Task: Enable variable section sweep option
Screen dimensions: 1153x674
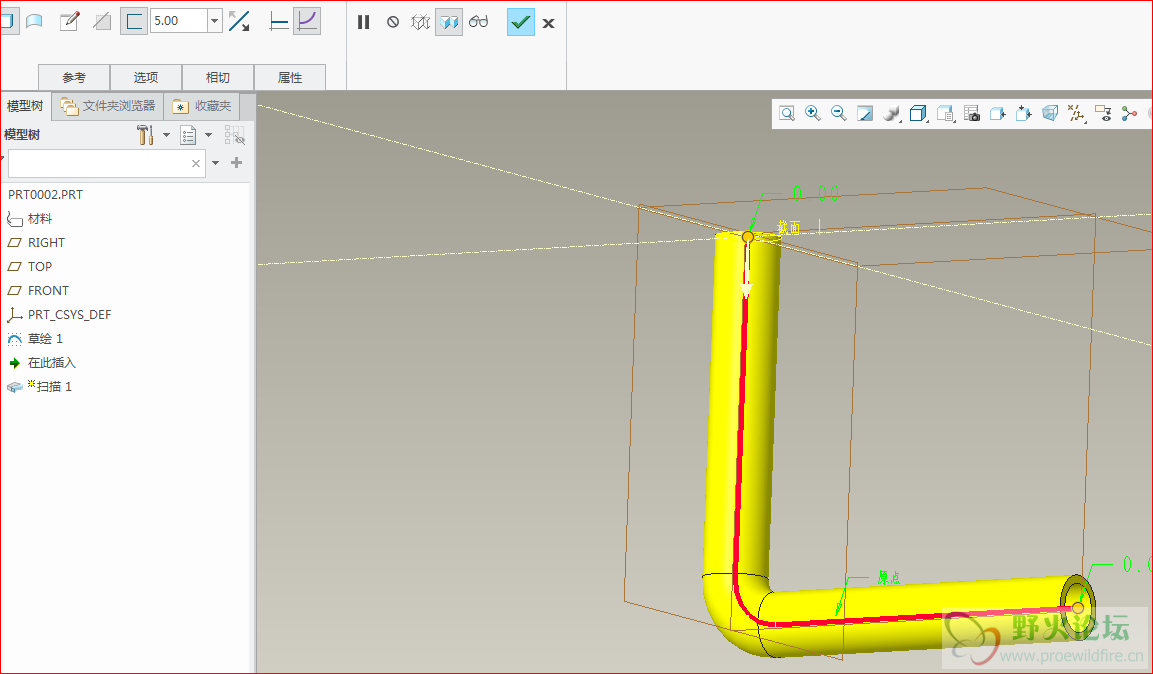Action: pyautogui.click(x=307, y=21)
